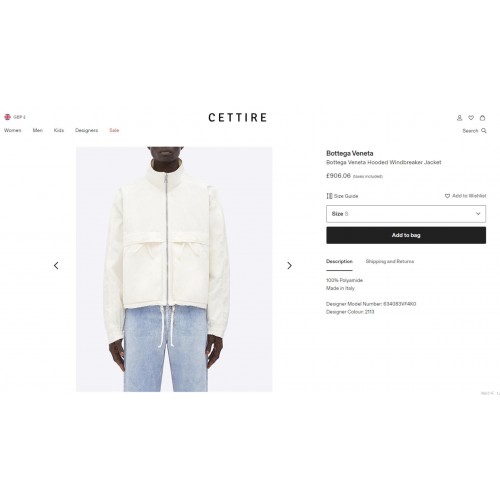Open the Size Guide ruler icon
Viewport: 500px width, 500px height.
(x=329, y=196)
